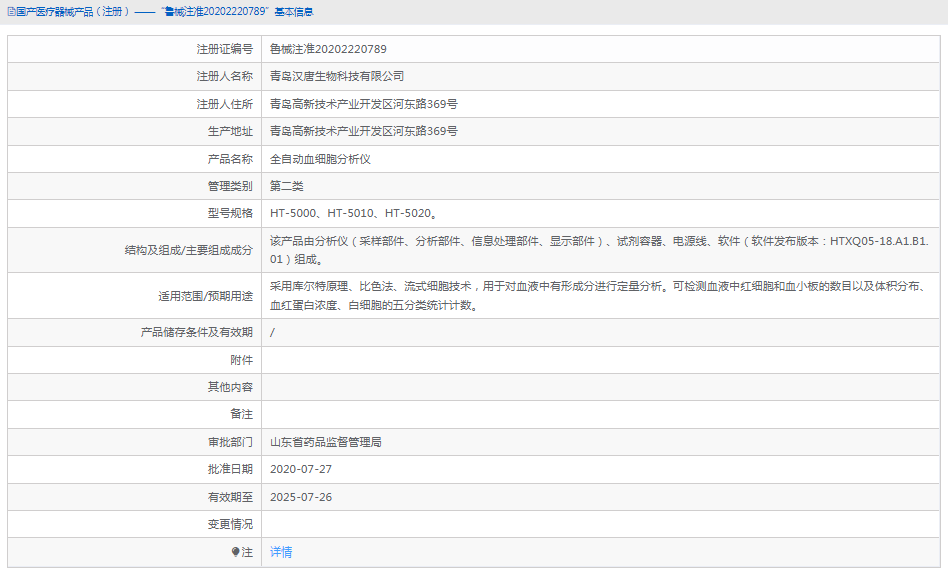Click the 附件 label
The width and height of the screenshot is (948, 574).
[x=241, y=360]
